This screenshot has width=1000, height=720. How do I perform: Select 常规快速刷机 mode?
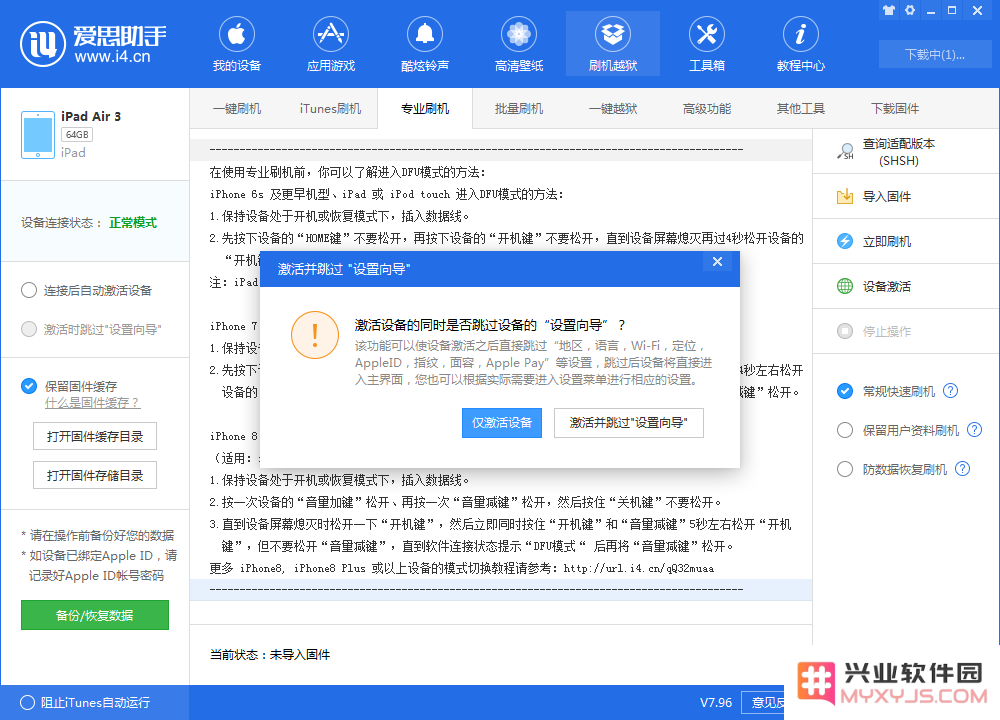845,391
